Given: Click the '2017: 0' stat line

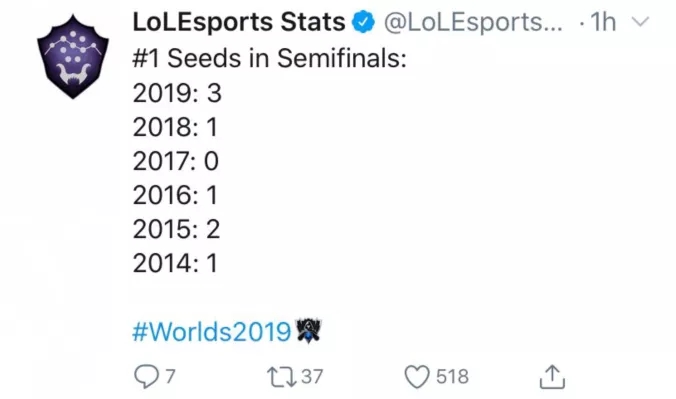Looking at the screenshot, I should 176,161.
